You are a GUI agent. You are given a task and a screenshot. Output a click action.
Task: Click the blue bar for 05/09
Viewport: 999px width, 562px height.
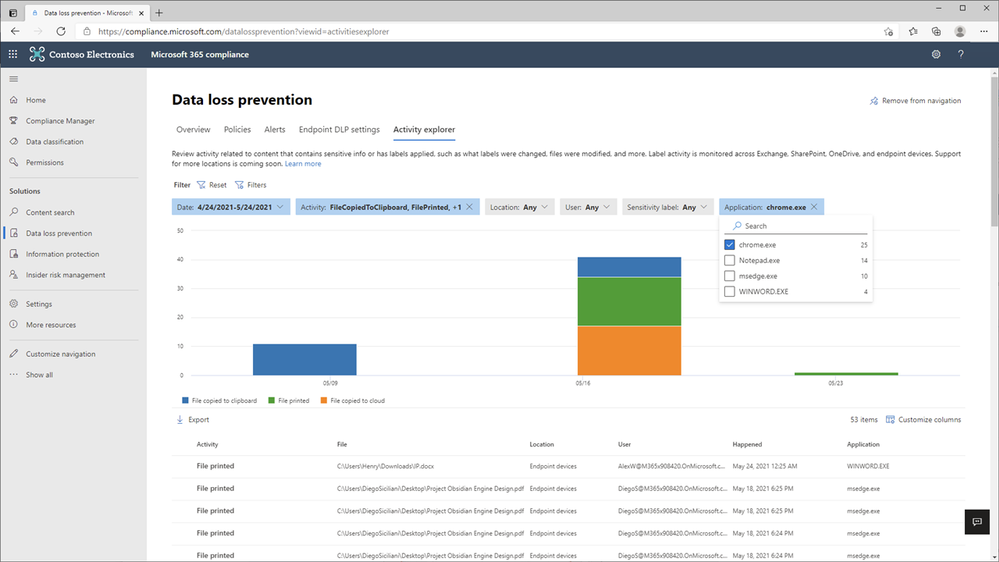pyautogui.click(x=305, y=360)
